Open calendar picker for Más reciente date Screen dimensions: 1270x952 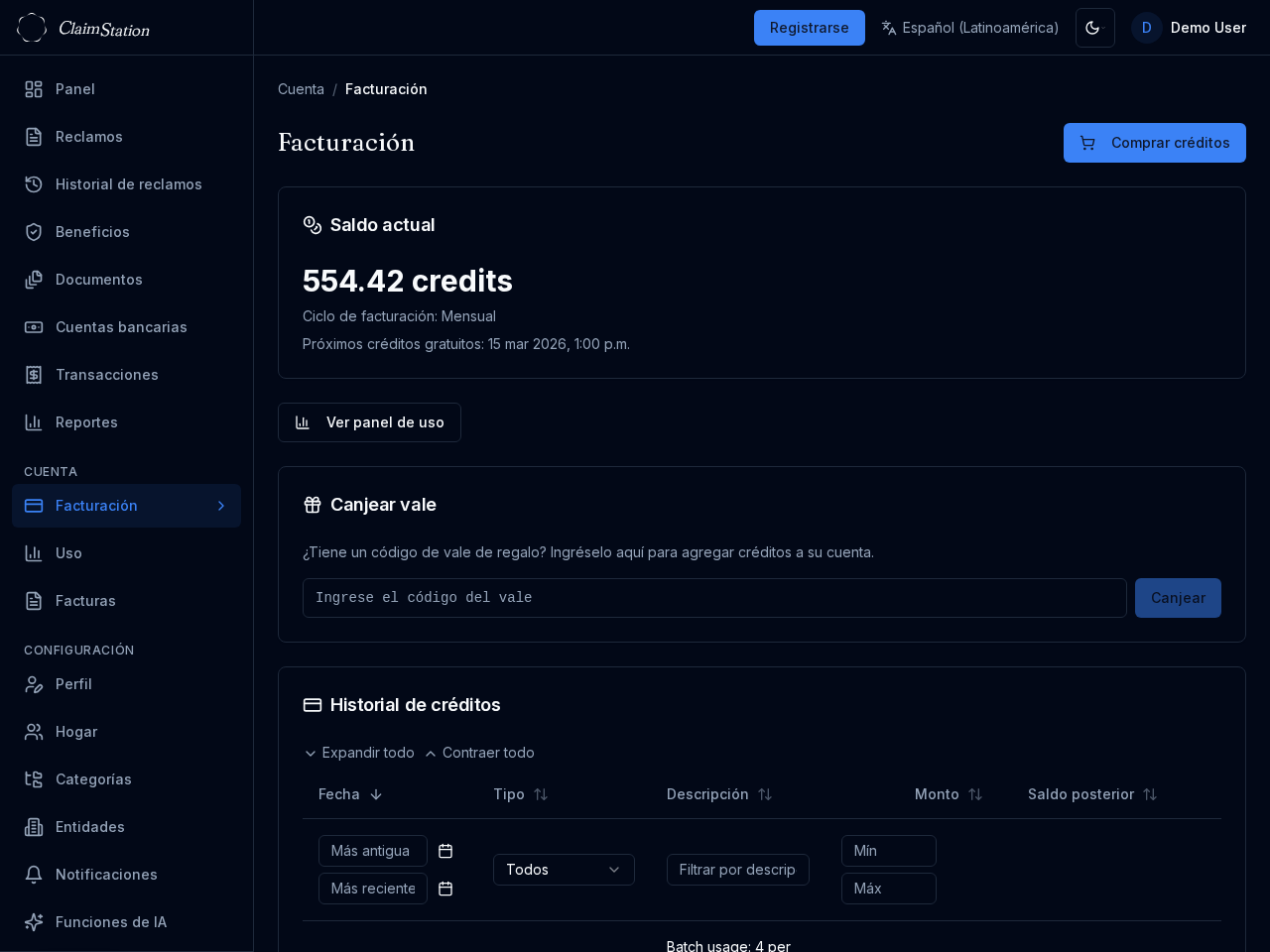[x=445, y=889]
